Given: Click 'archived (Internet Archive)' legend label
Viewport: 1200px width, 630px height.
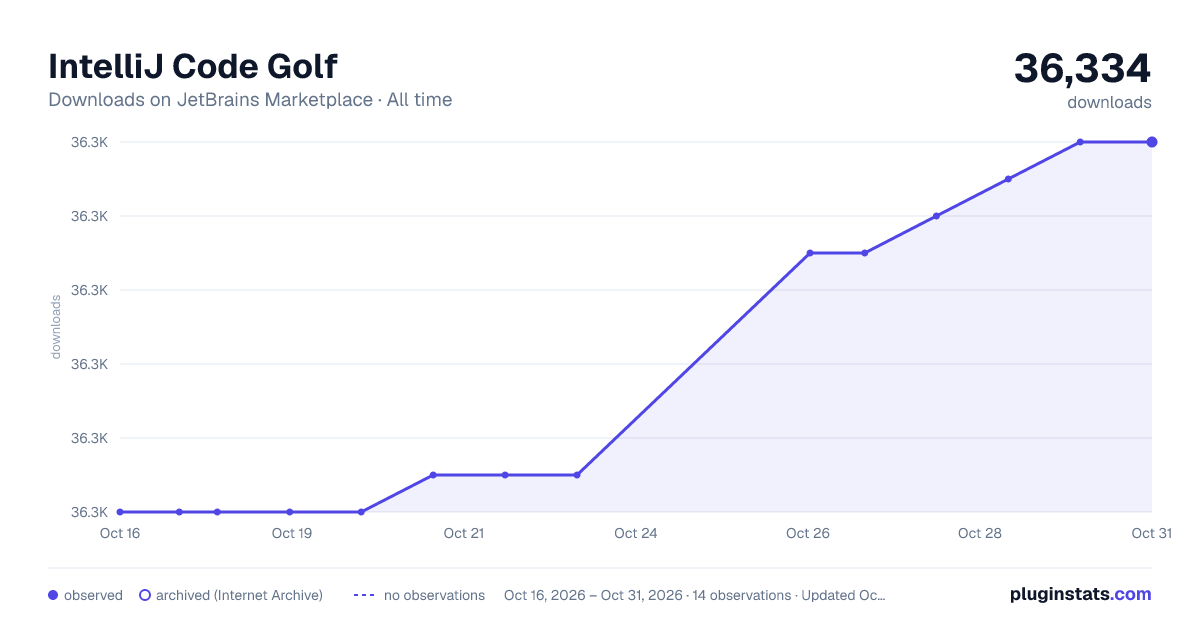Looking at the screenshot, I should click(239, 595).
